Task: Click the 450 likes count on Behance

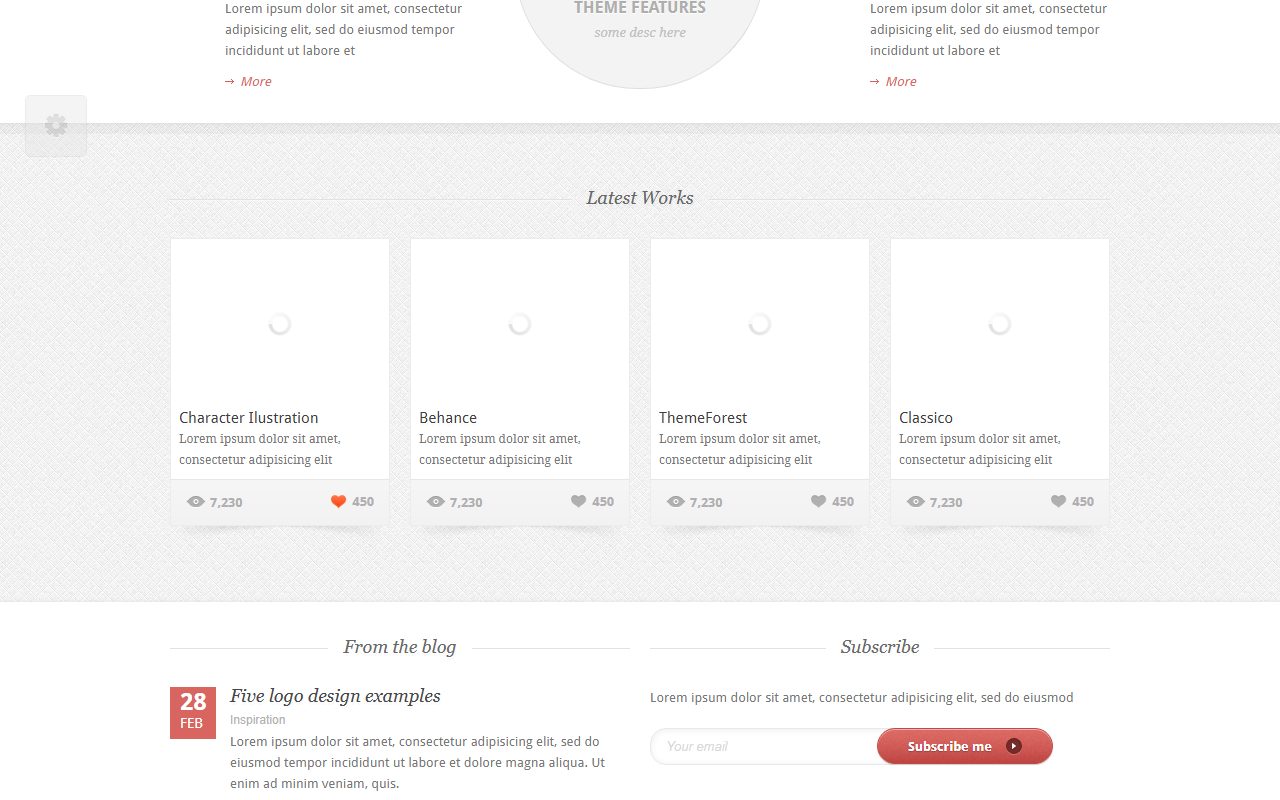Action: pyautogui.click(x=603, y=502)
